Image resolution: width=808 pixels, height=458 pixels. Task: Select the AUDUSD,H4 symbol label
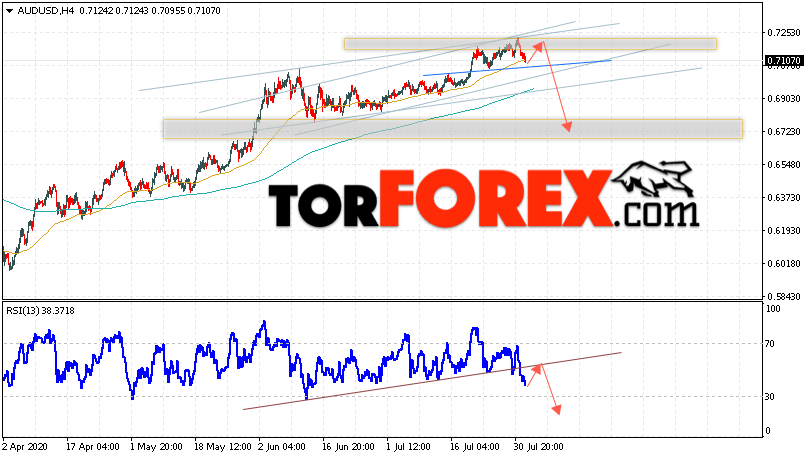point(47,10)
